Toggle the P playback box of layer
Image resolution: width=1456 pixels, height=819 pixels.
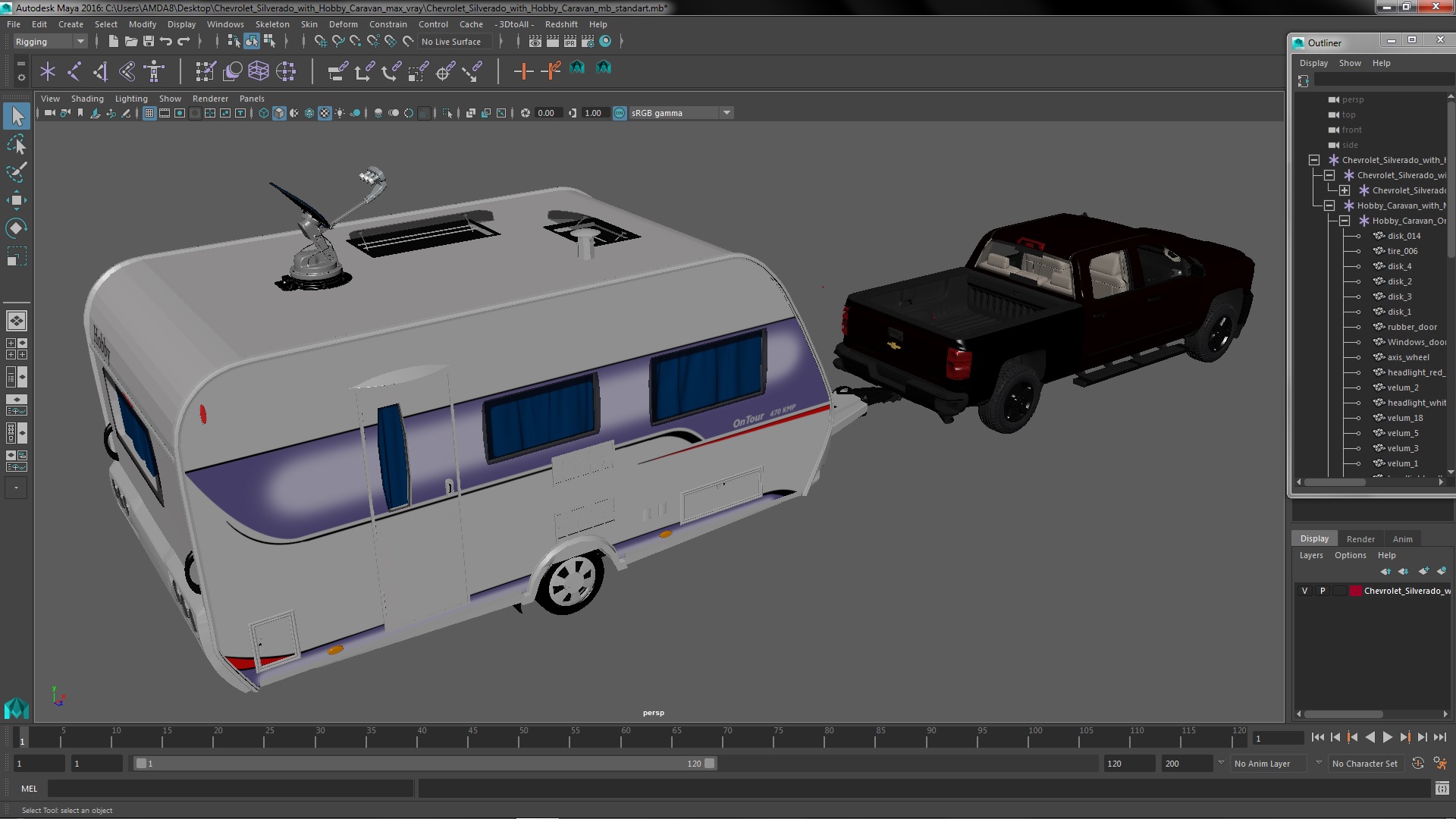1323,591
